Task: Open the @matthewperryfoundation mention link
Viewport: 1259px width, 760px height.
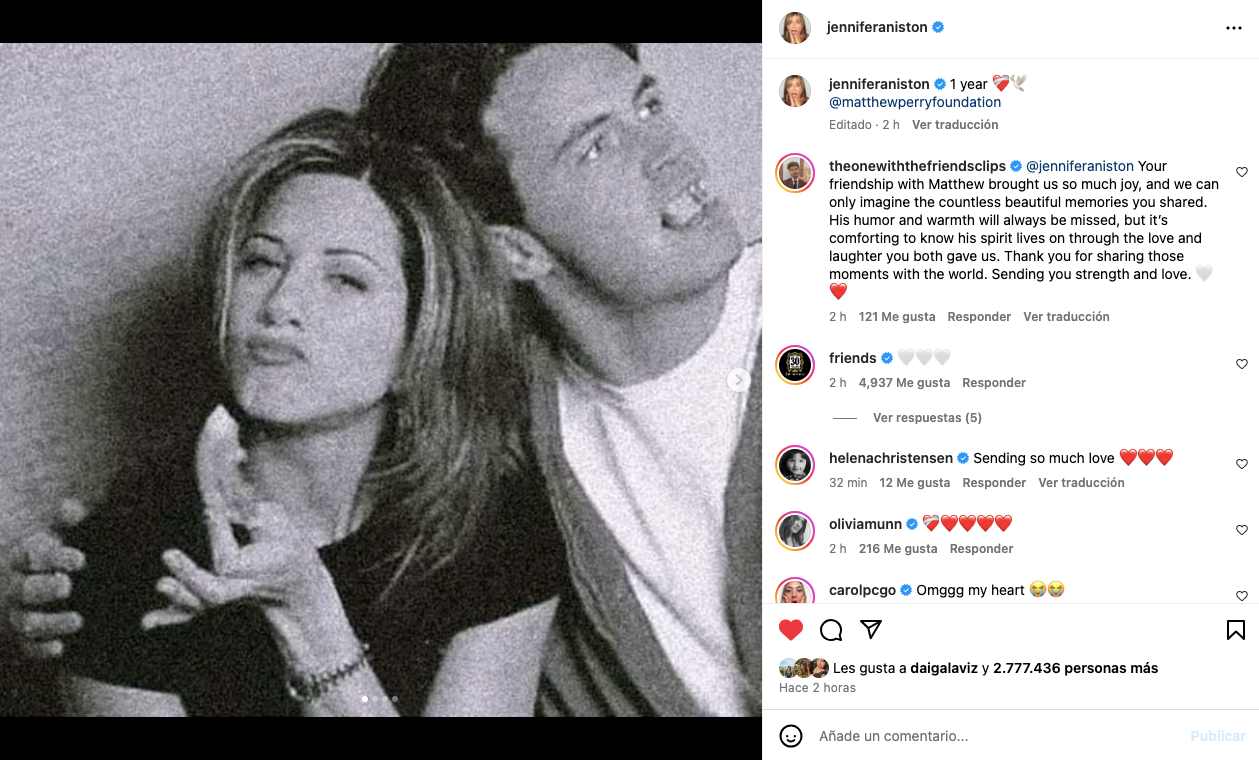Action: click(x=915, y=102)
